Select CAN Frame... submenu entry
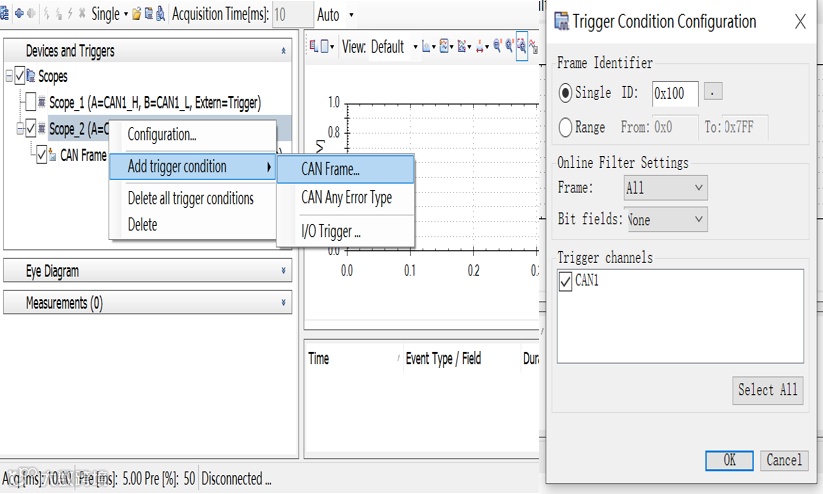The width and height of the screenshot is (823, 494). click(345, 169)
